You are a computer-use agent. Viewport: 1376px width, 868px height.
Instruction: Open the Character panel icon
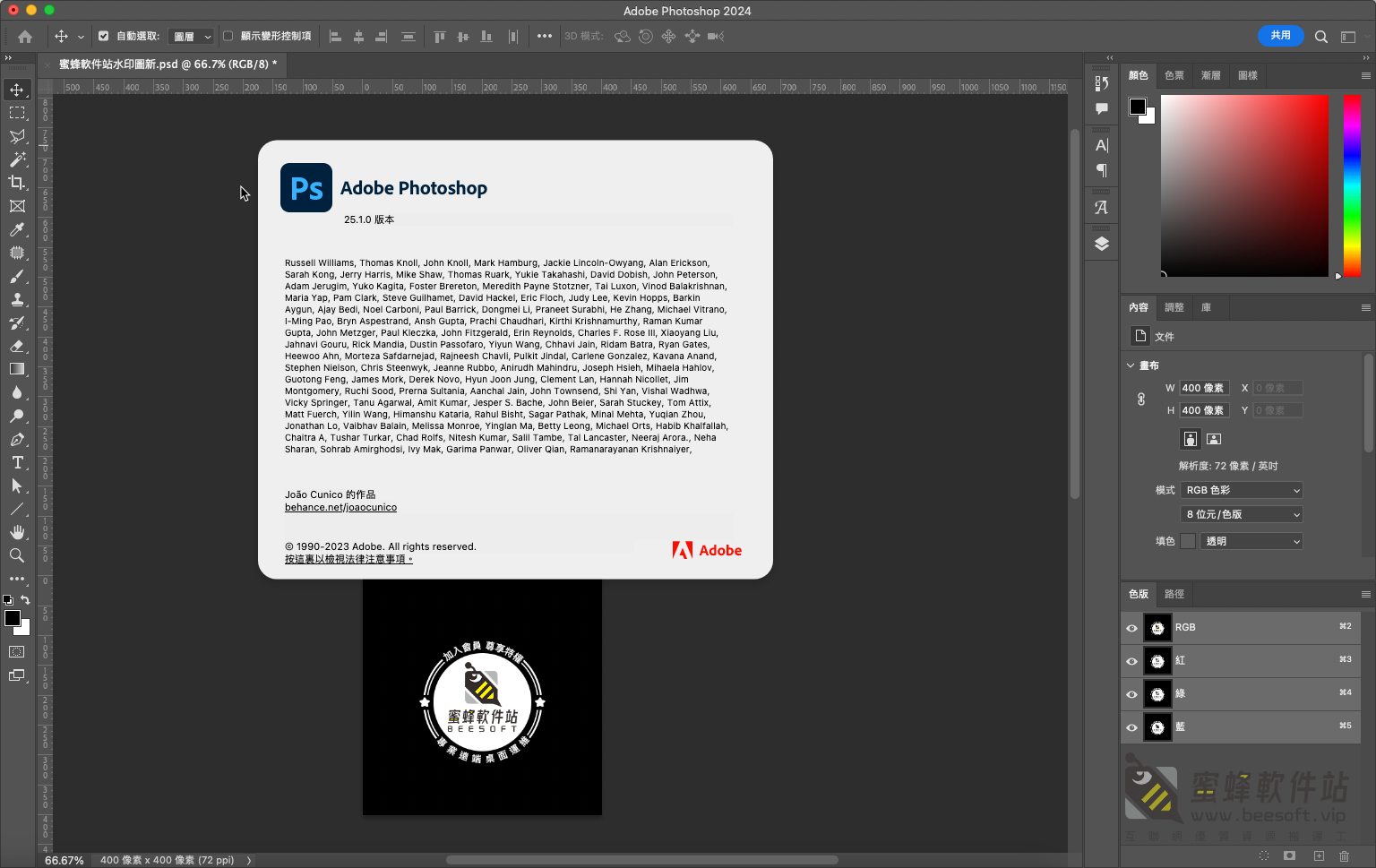click(1102, 145)
